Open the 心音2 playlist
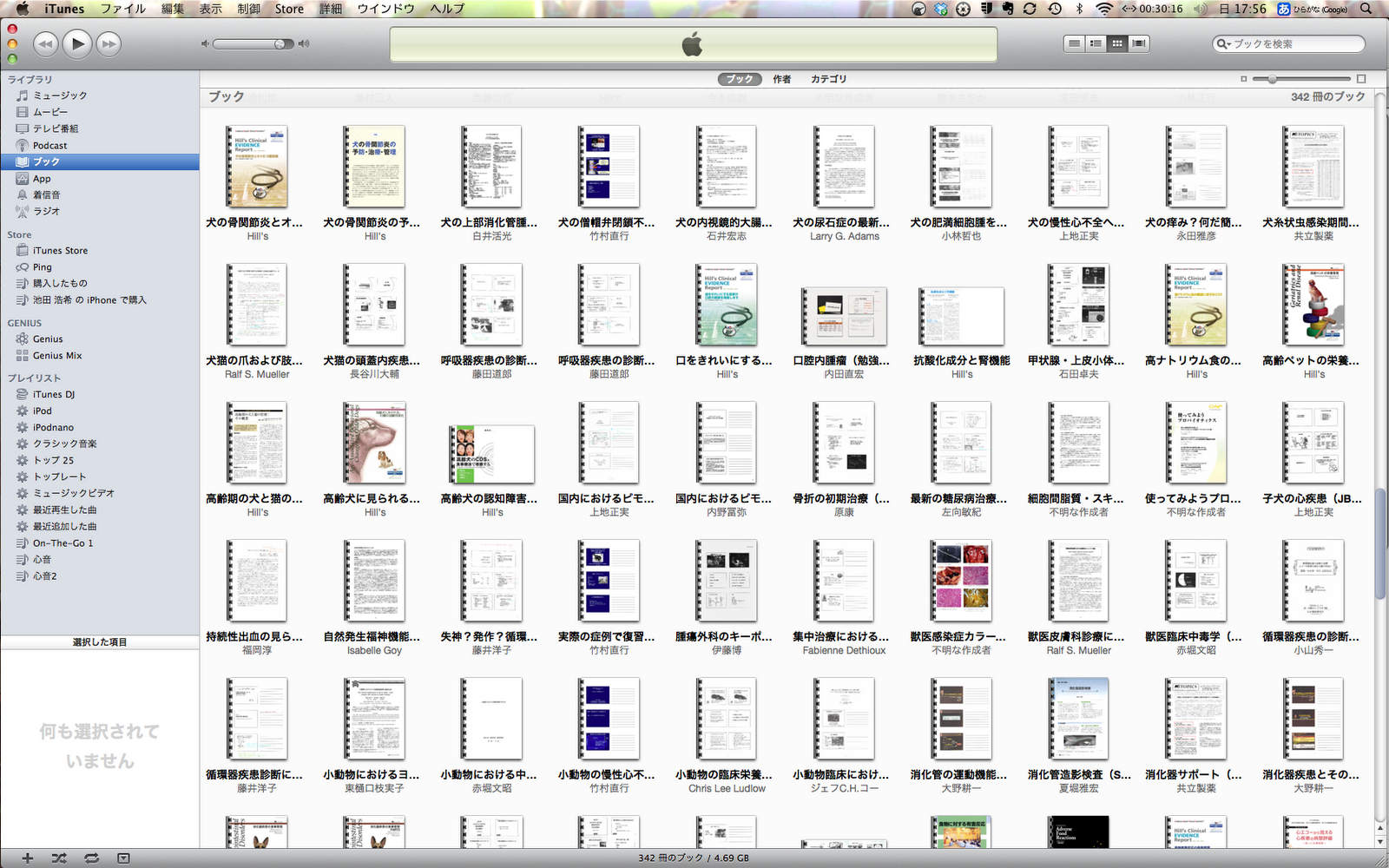The height and width of the screenshot is (868, 1389). [44, 576]
